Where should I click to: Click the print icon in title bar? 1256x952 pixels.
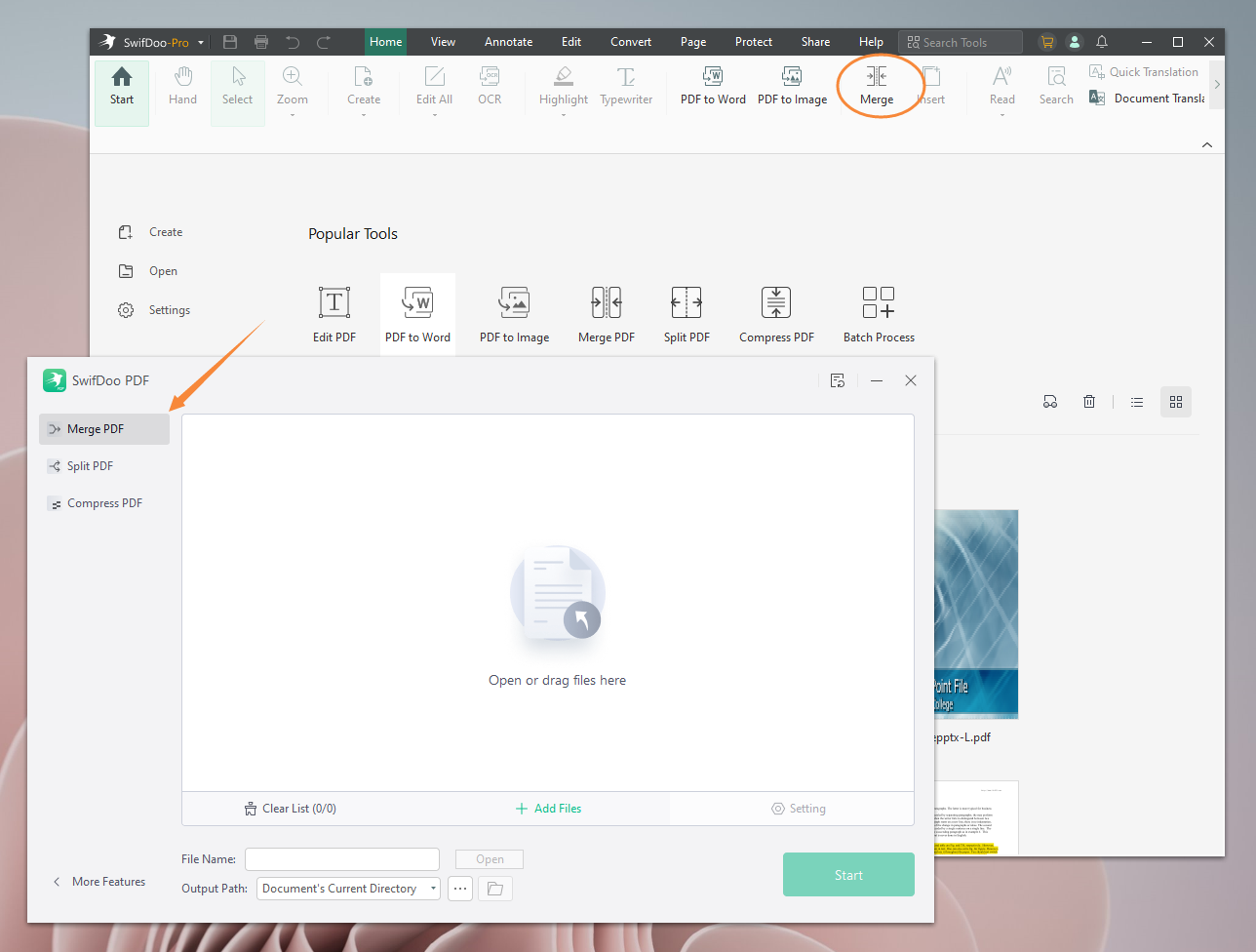click(261, 42)
